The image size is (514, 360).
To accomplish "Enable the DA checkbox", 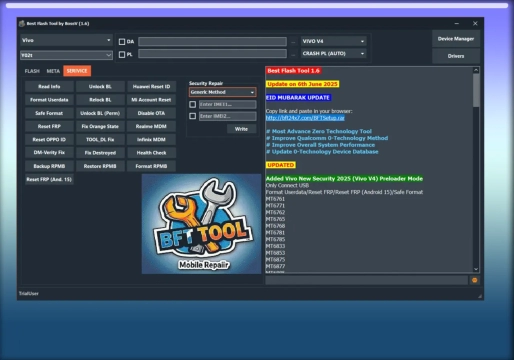I will click(x=122, y=42).
